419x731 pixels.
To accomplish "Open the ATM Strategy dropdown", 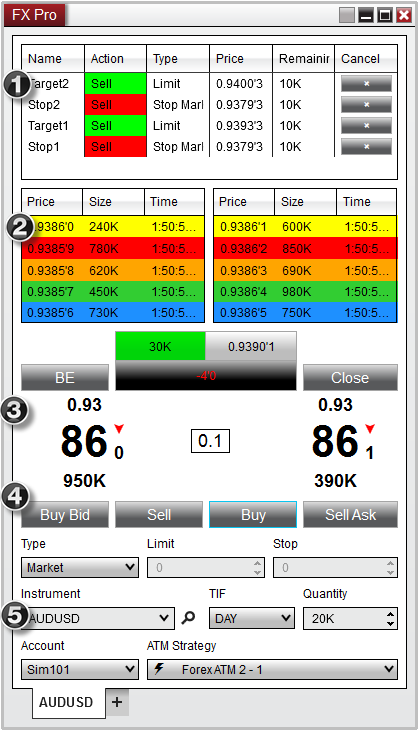I will pos(272,669).
